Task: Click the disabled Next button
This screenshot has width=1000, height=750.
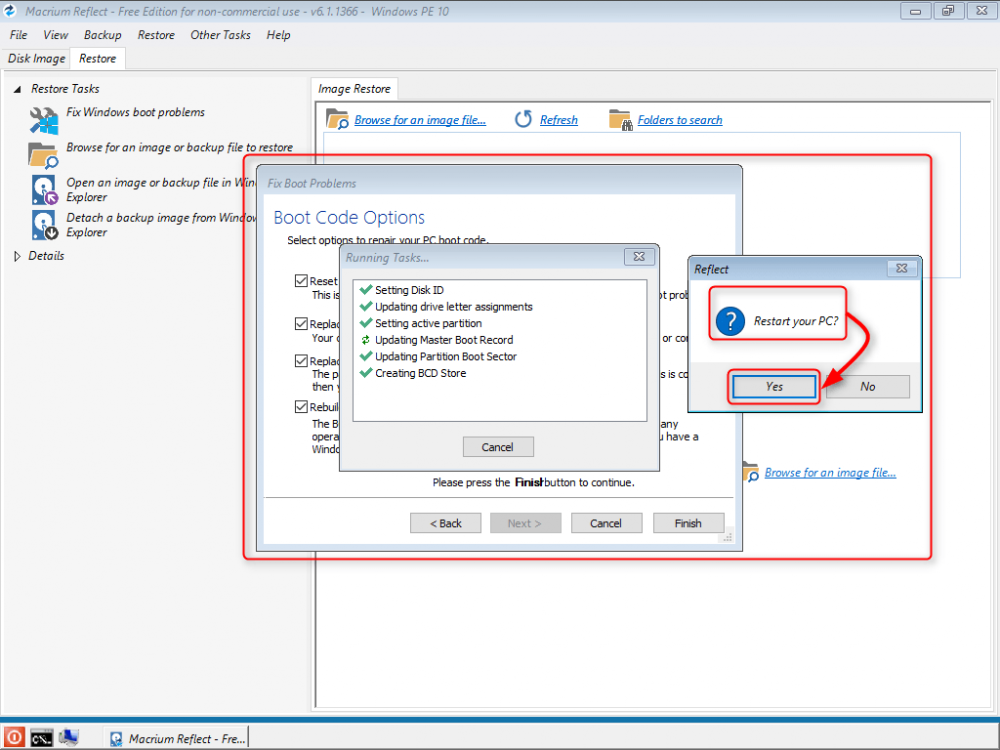Action: 525,523
